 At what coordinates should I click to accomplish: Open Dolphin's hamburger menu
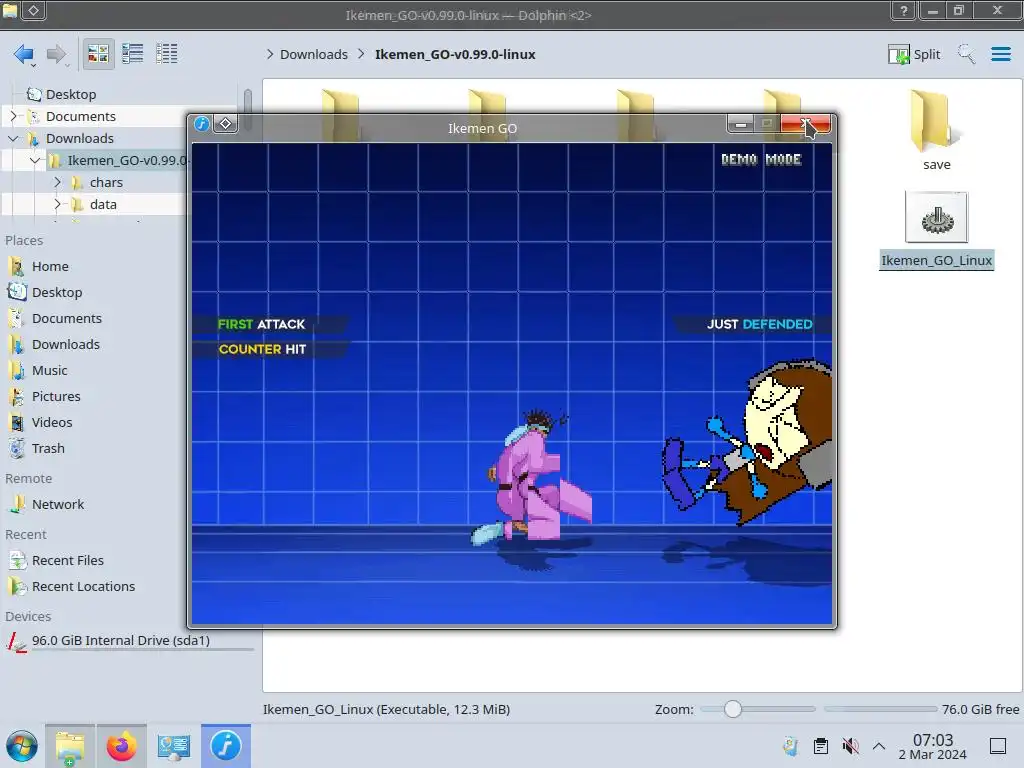point(1000,54)
